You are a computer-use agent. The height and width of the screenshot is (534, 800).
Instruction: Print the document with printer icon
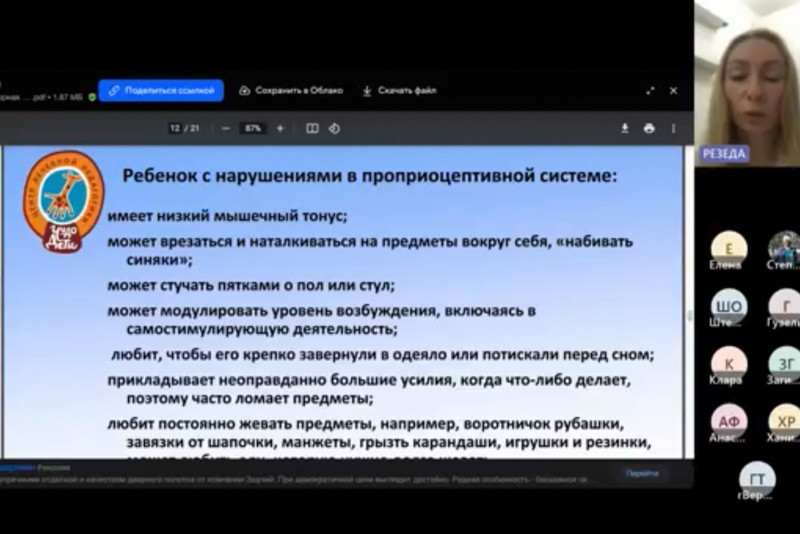pyautogui.click(x=649, y=128)
